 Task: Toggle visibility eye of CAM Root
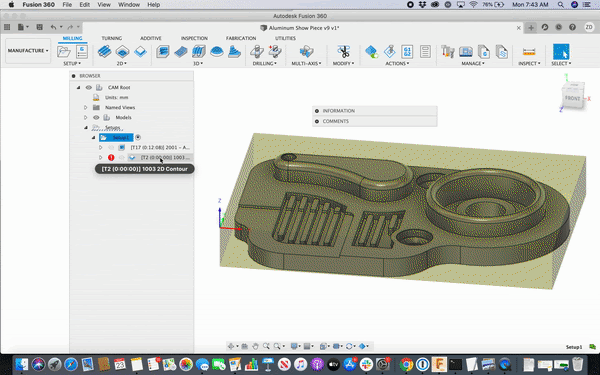pyautogui.click(x=89, y=88)
